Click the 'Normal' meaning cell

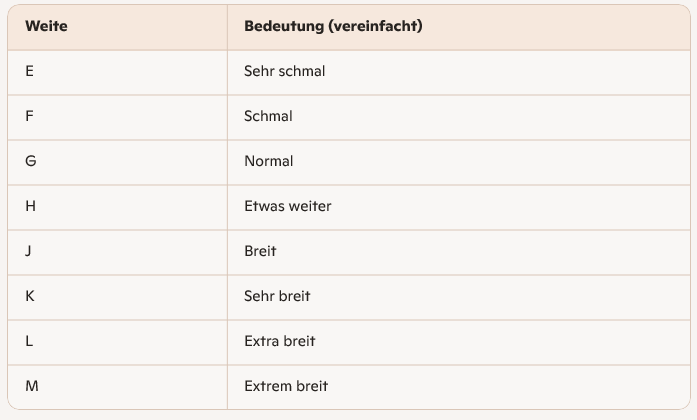268,161
